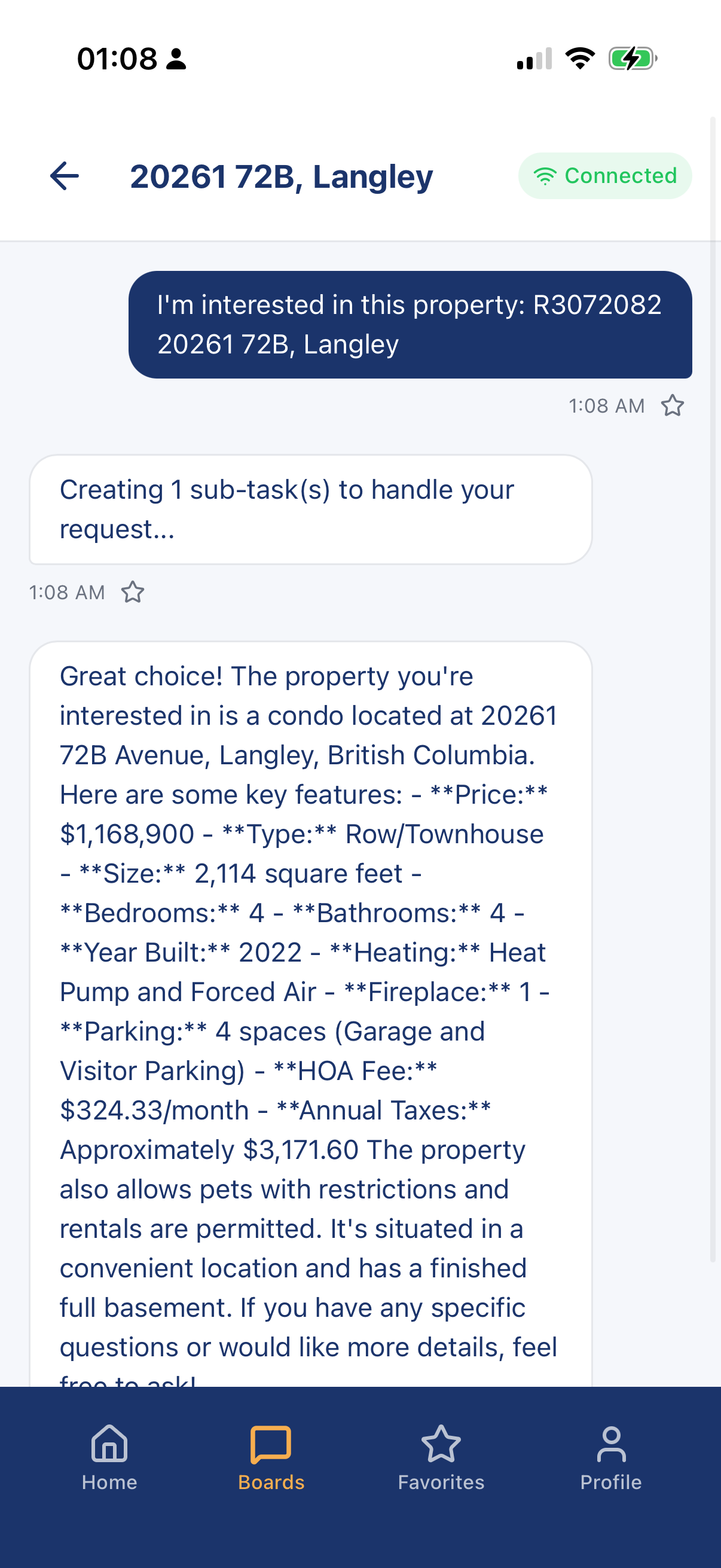Viewport: 721px width, 1568px height.
Task: Tap the 'Creating 1 sub-task(s)' message bubble
Action: click(x=311, y=510)
